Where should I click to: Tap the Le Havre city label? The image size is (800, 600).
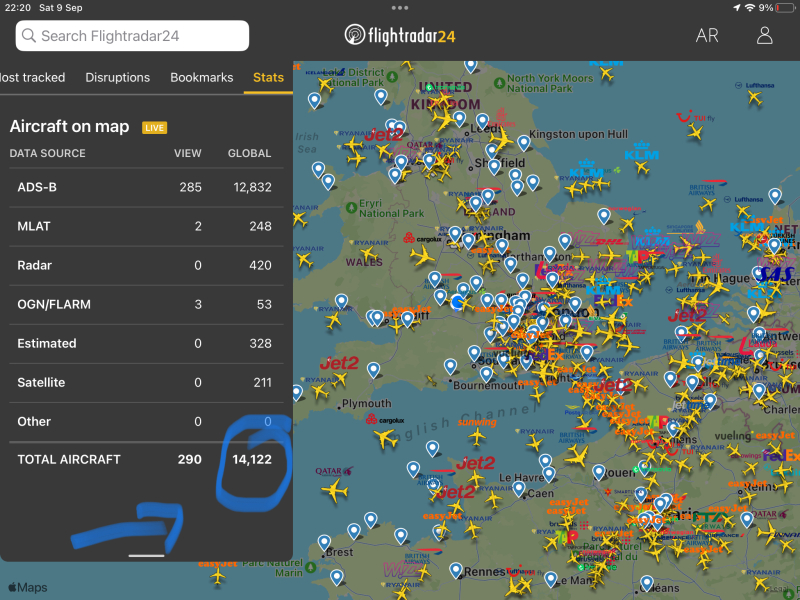(x=521, y=478)
